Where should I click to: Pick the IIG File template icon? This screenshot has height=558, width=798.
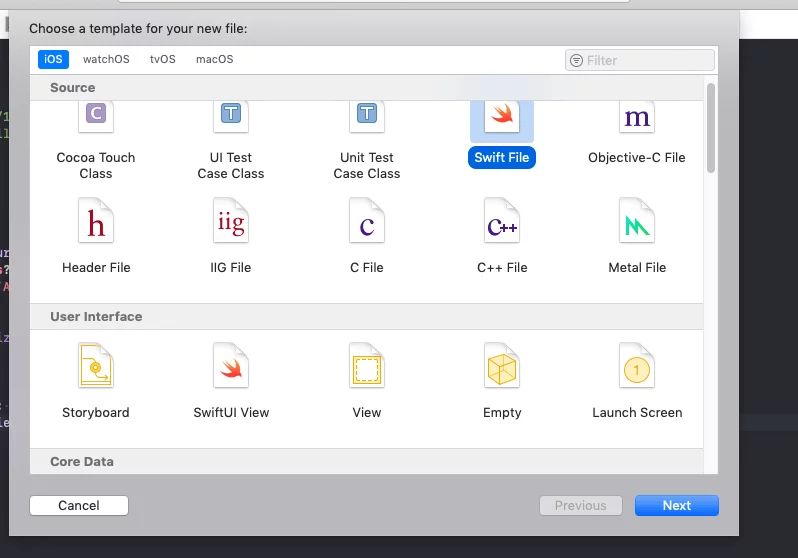tap(231, 220)
